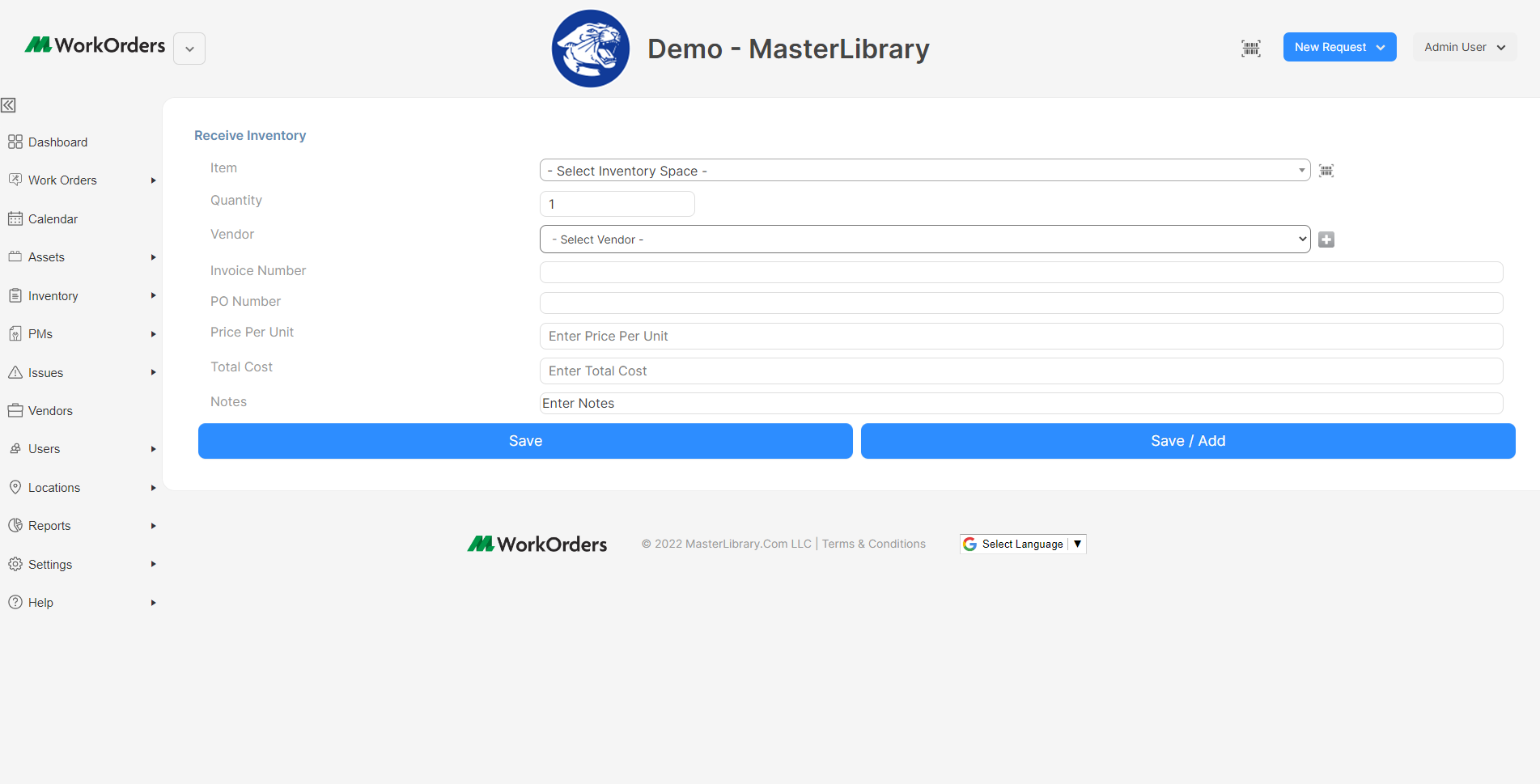The width and height of the screenshot is (1540, 784).
Task: Click the Inventory icon in the sidebar
Action: [x=15, y=295]
